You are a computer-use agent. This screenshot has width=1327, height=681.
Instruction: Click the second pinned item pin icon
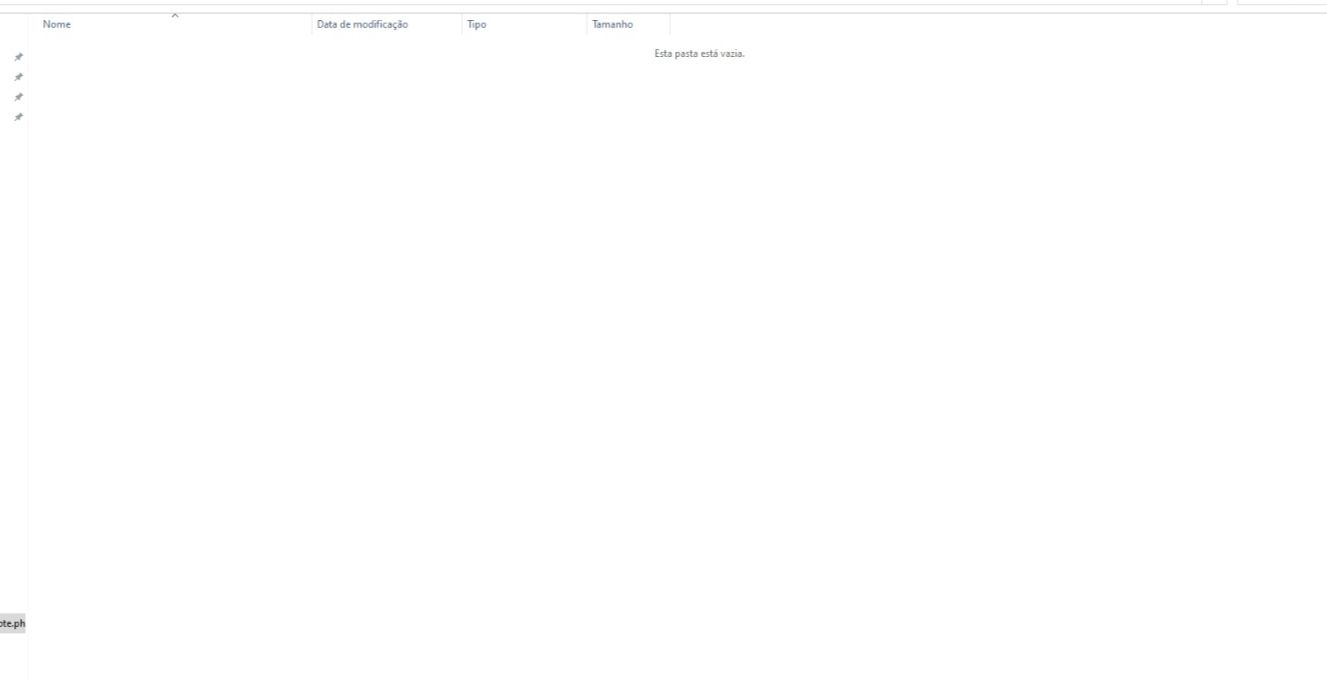(18, 77)
